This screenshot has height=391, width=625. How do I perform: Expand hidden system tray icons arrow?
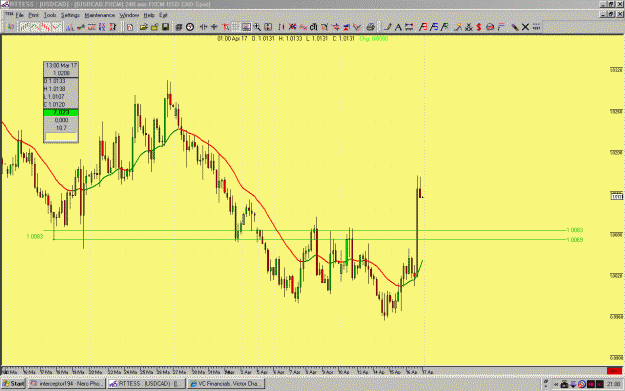click(x=556, y=384)
